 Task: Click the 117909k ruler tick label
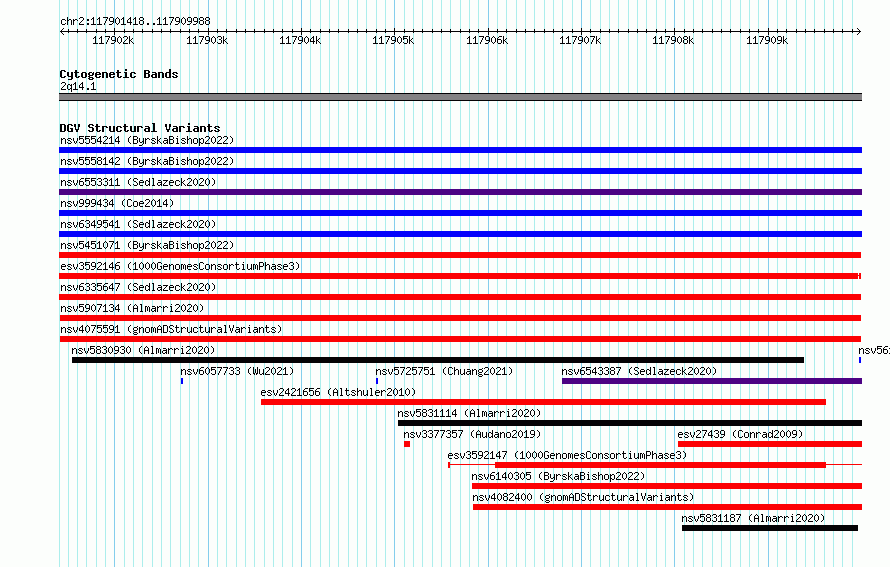[x=767, y=40]
